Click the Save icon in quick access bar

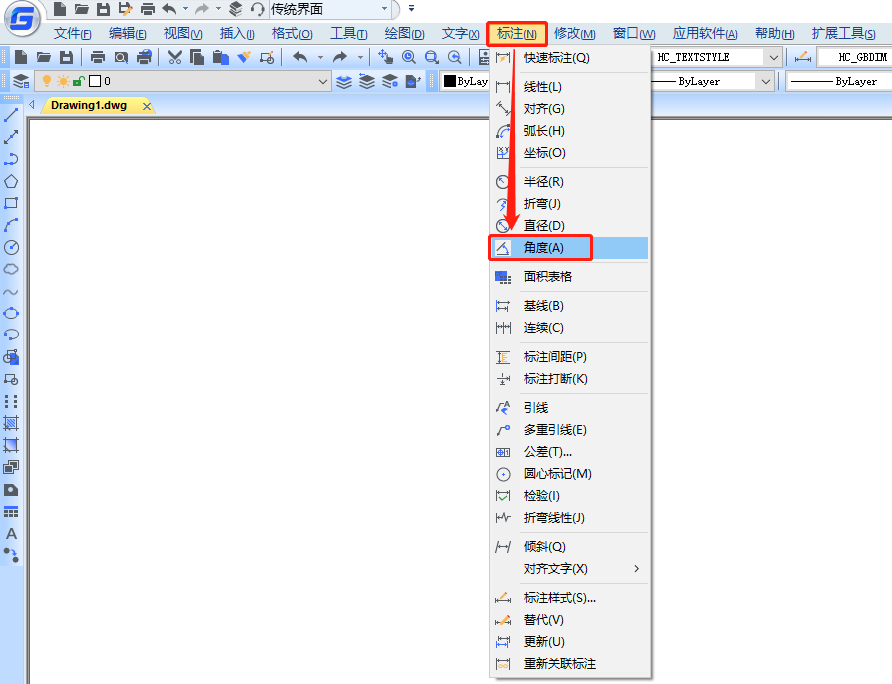tap(103, 9)
